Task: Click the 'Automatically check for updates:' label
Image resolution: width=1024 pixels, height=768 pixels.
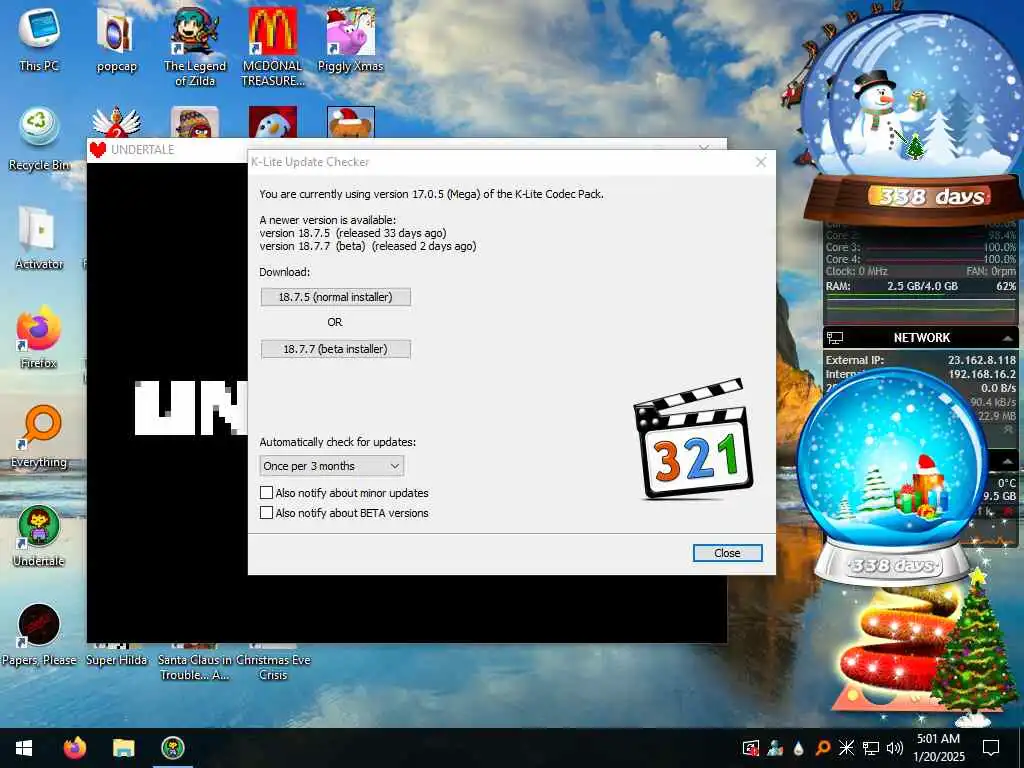Action: pos(338,442)
